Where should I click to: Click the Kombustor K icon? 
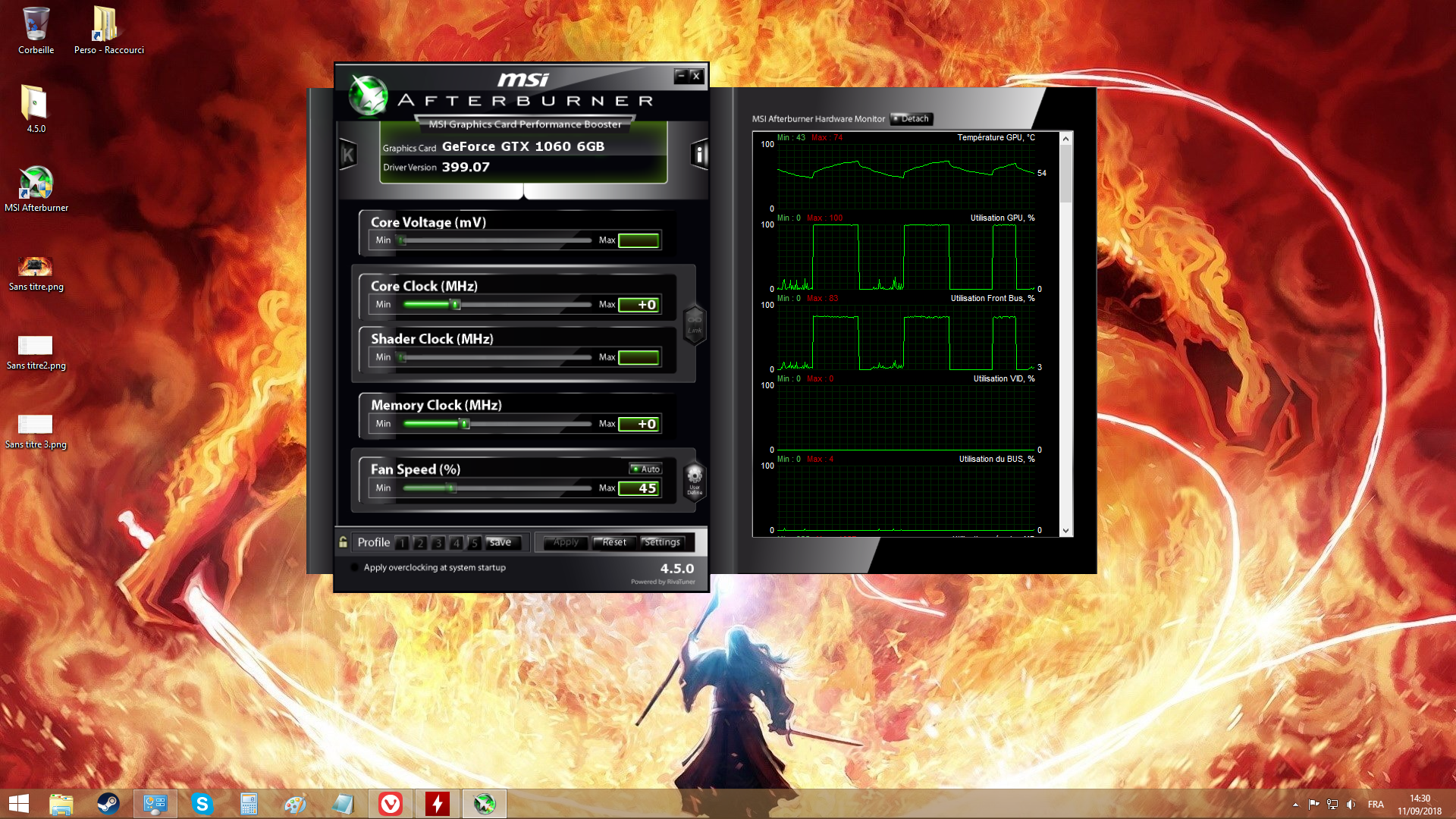348,155
